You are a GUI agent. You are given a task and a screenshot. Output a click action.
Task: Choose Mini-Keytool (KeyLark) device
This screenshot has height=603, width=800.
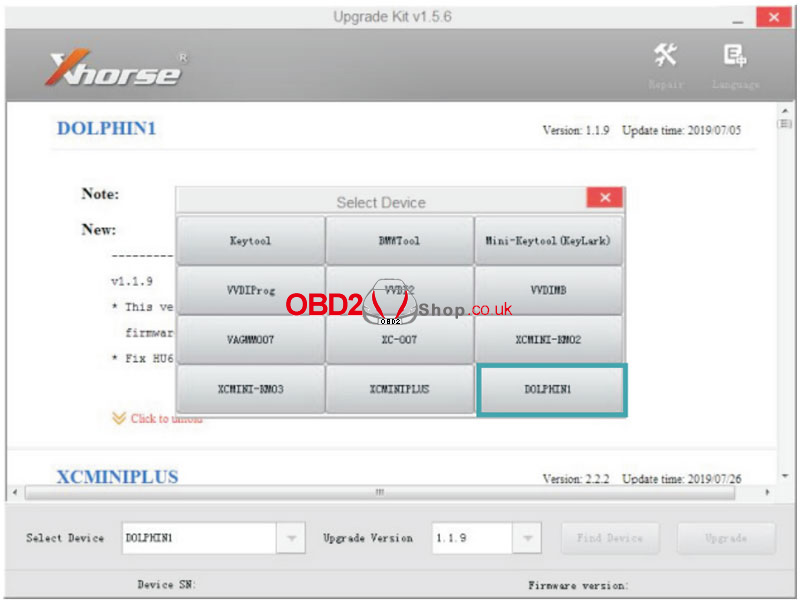point(548,240)
